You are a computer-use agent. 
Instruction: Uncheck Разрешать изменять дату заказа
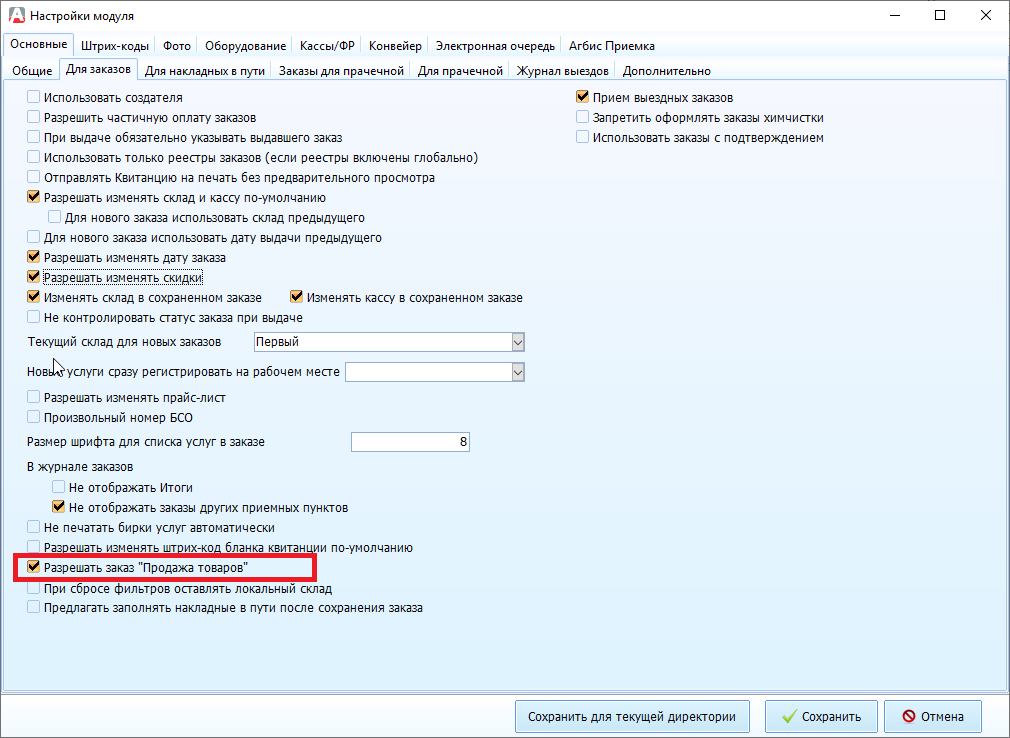[33, 257]
